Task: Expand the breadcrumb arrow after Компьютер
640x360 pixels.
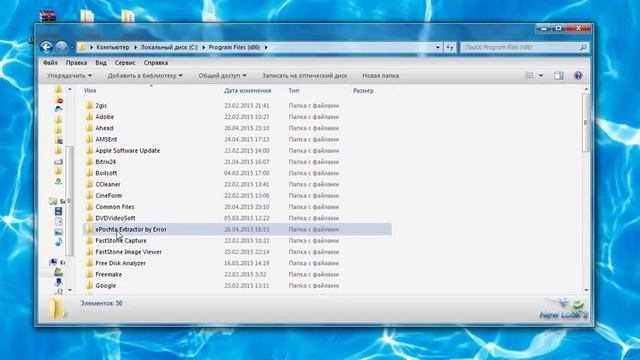Action: [x=135, y=47]
